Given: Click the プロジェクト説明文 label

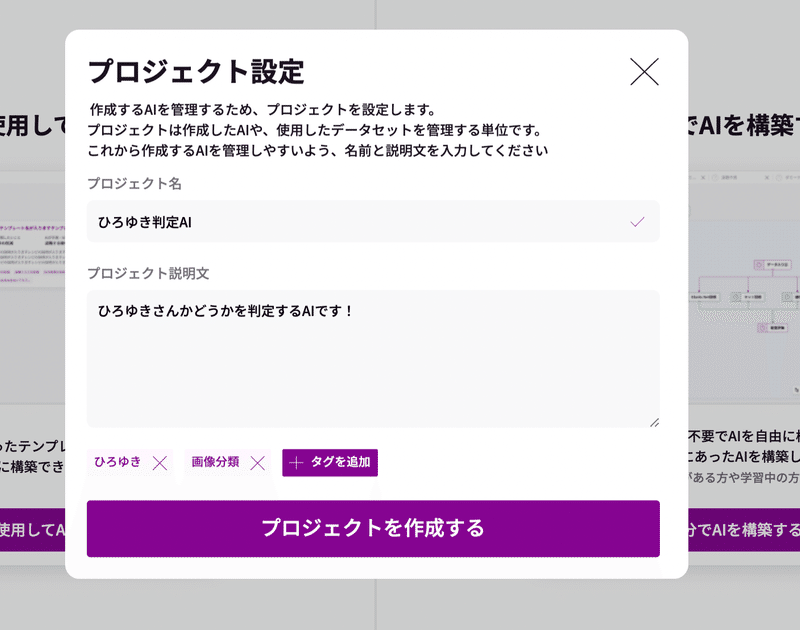Looking at the screenshot, I should 148,273.
